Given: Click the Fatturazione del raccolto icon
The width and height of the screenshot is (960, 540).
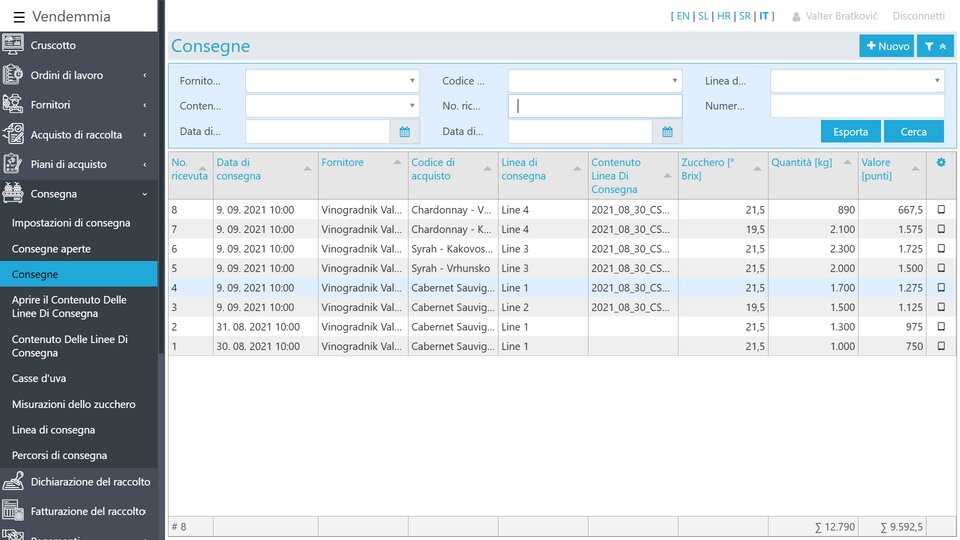Looking at the screenshot, I should (x=13, y=511).
